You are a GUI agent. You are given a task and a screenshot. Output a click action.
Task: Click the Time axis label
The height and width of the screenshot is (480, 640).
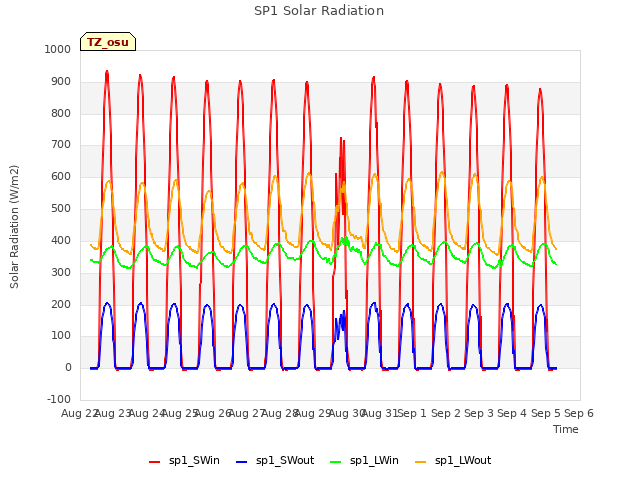[566, 429]
